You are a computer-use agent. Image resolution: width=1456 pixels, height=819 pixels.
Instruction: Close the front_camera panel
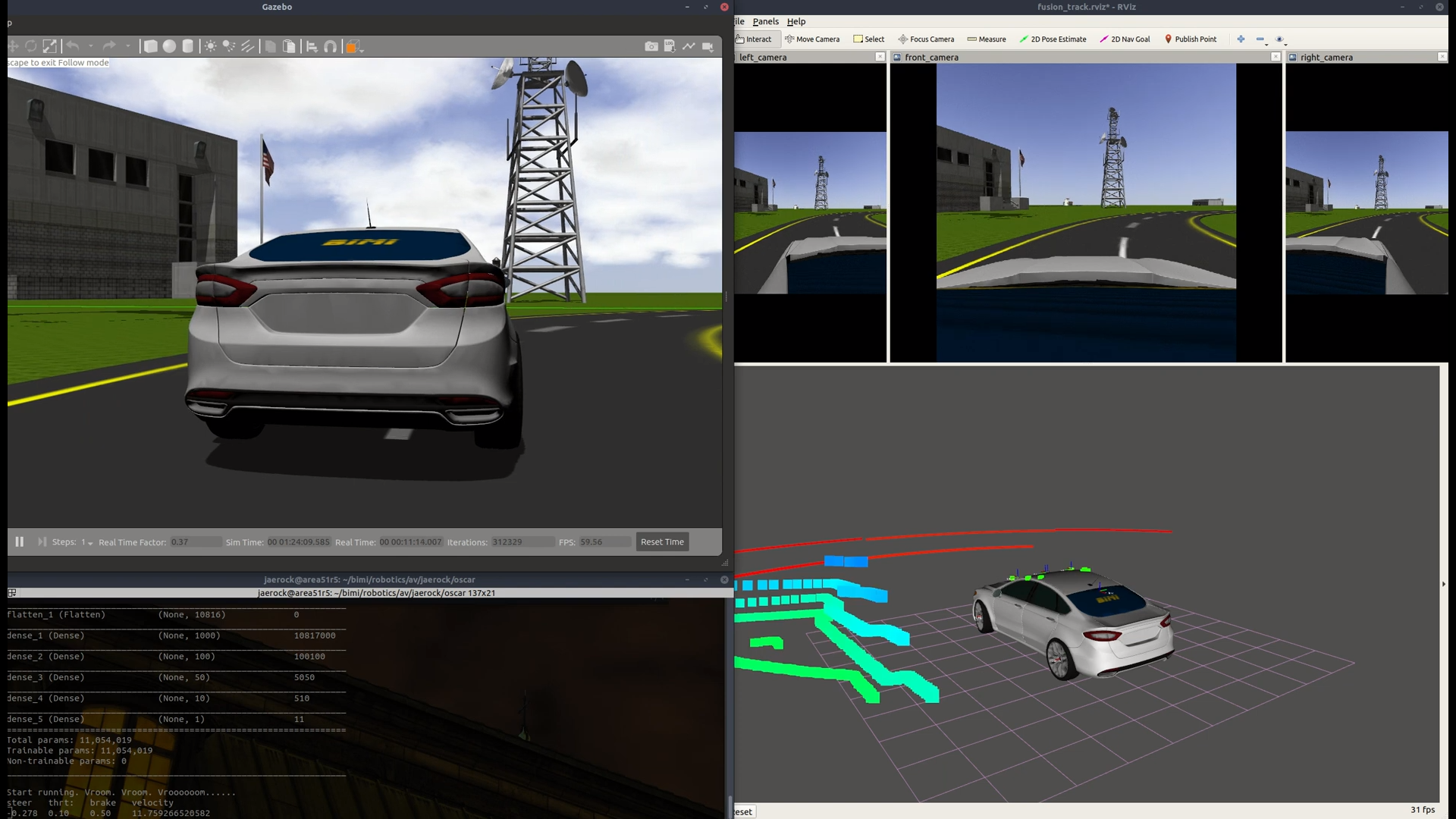point(1276,57)
